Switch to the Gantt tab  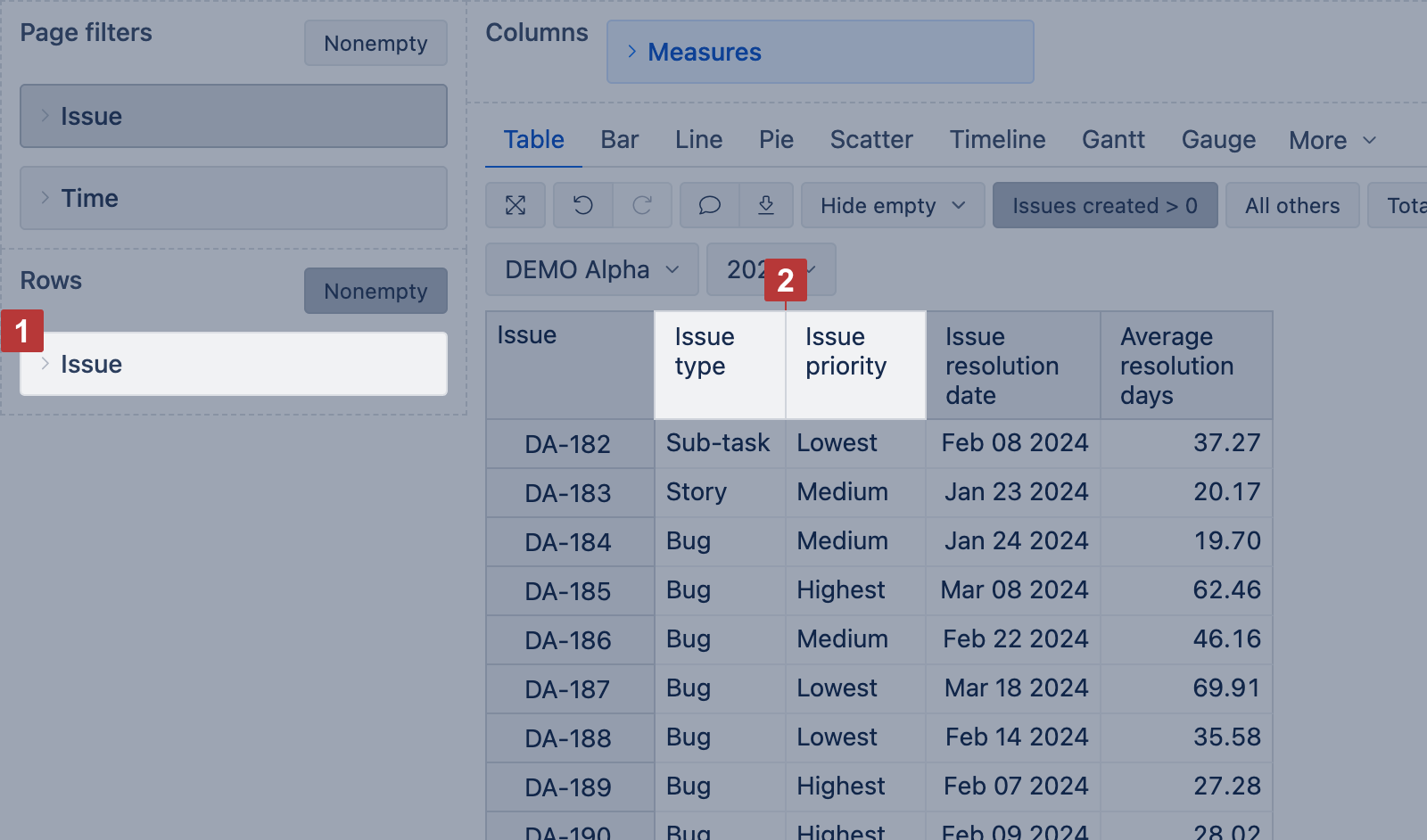point(1113,140)
